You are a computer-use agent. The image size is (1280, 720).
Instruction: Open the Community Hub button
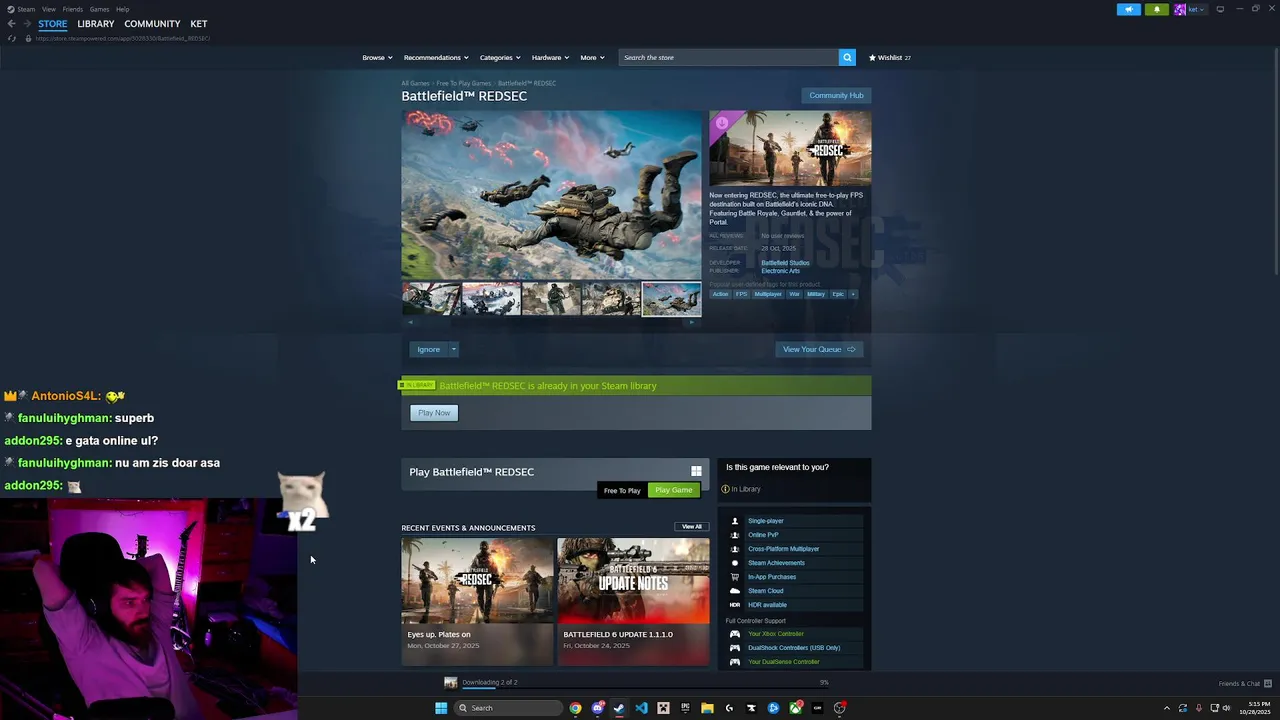pos(836,95)
